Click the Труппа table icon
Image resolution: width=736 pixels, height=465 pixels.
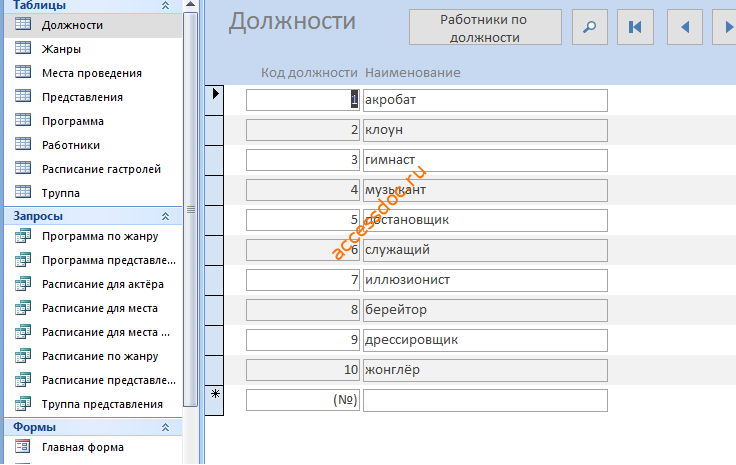(x=23, y=192)
